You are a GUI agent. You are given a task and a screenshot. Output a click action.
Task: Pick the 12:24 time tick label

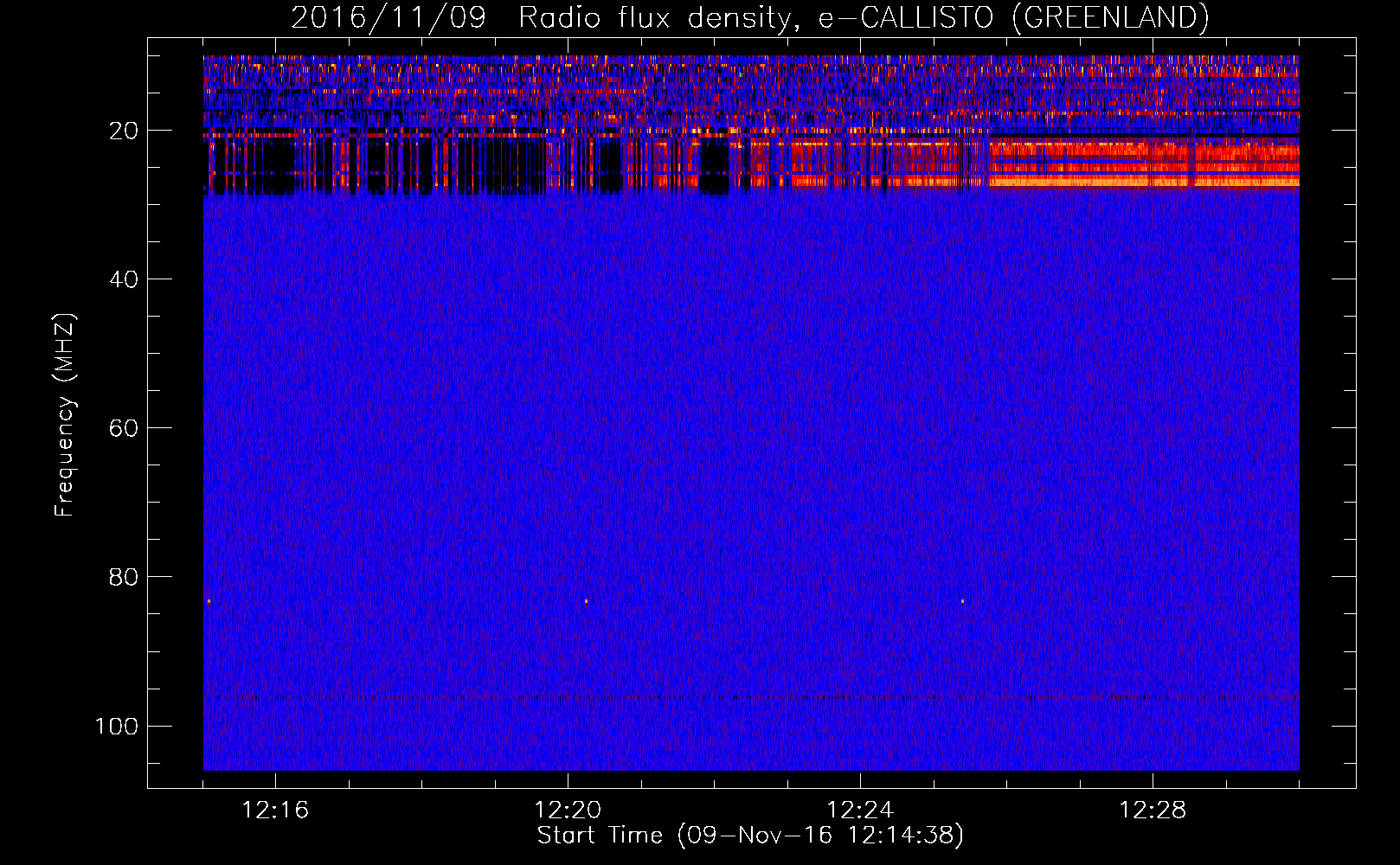point(860,811)
